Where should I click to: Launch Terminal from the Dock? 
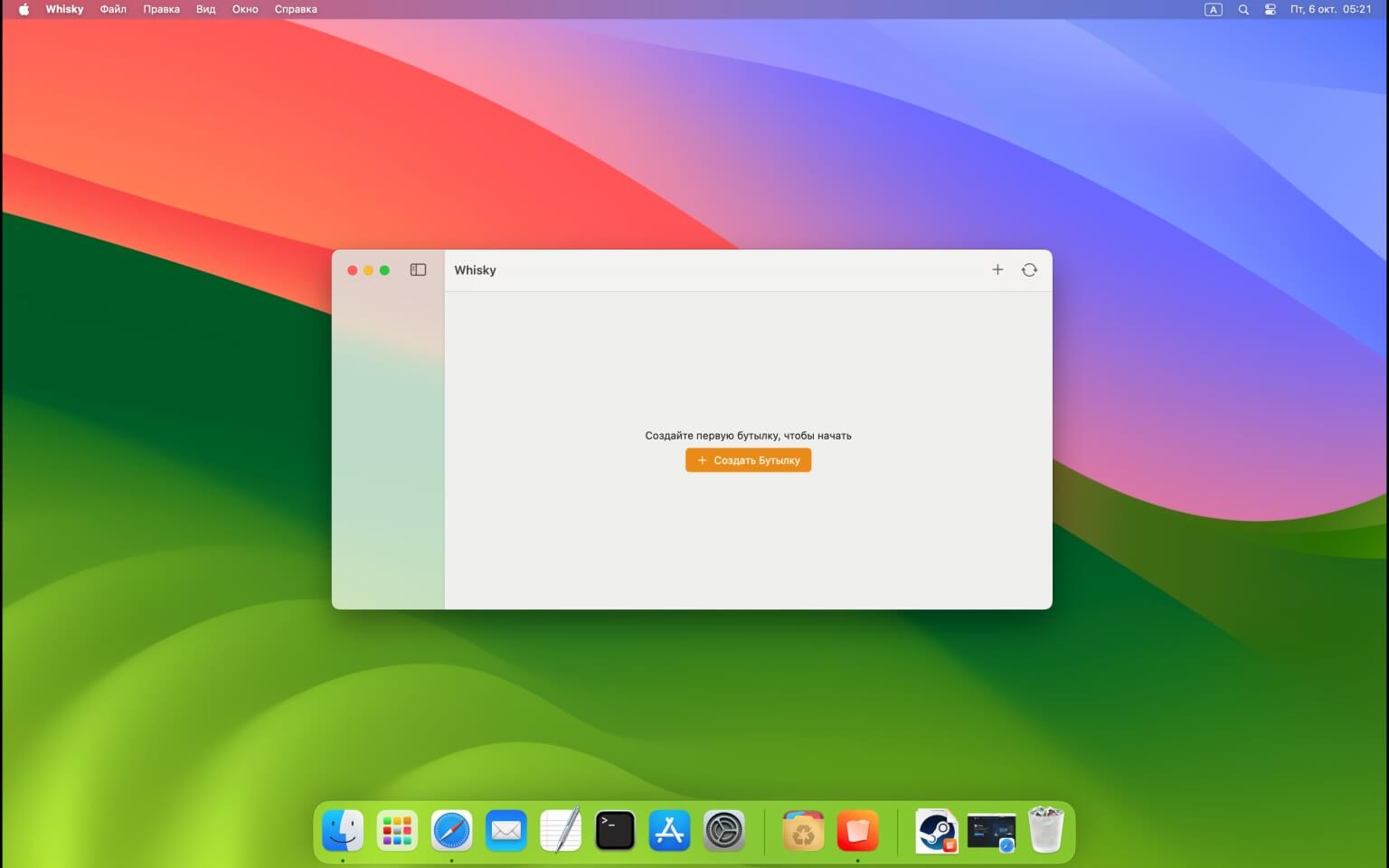click(x=615, y=830)
